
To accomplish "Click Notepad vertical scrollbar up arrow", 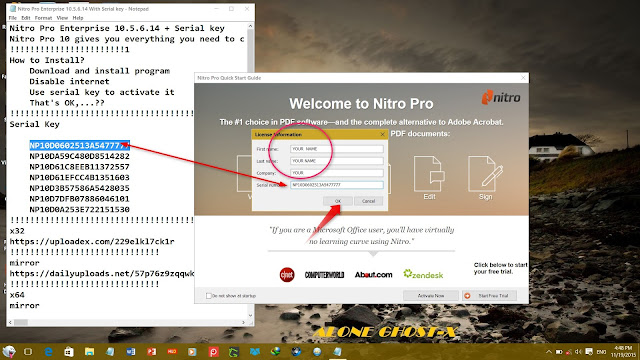I will click(250, 26).
